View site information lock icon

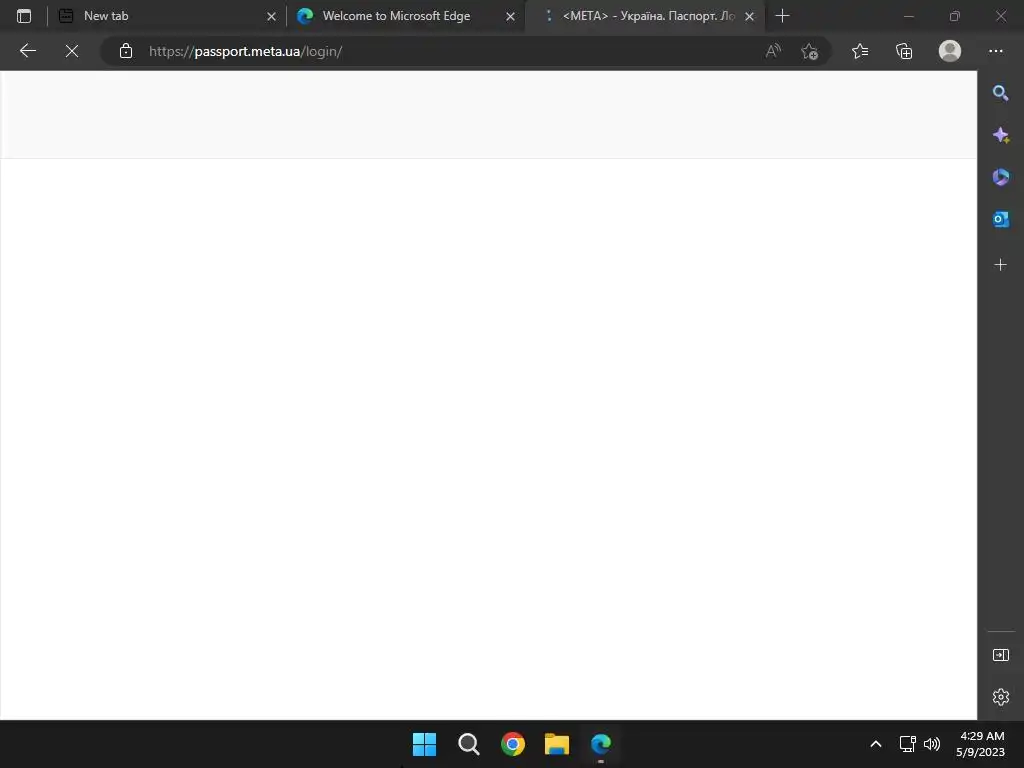(x=126, y=51)
